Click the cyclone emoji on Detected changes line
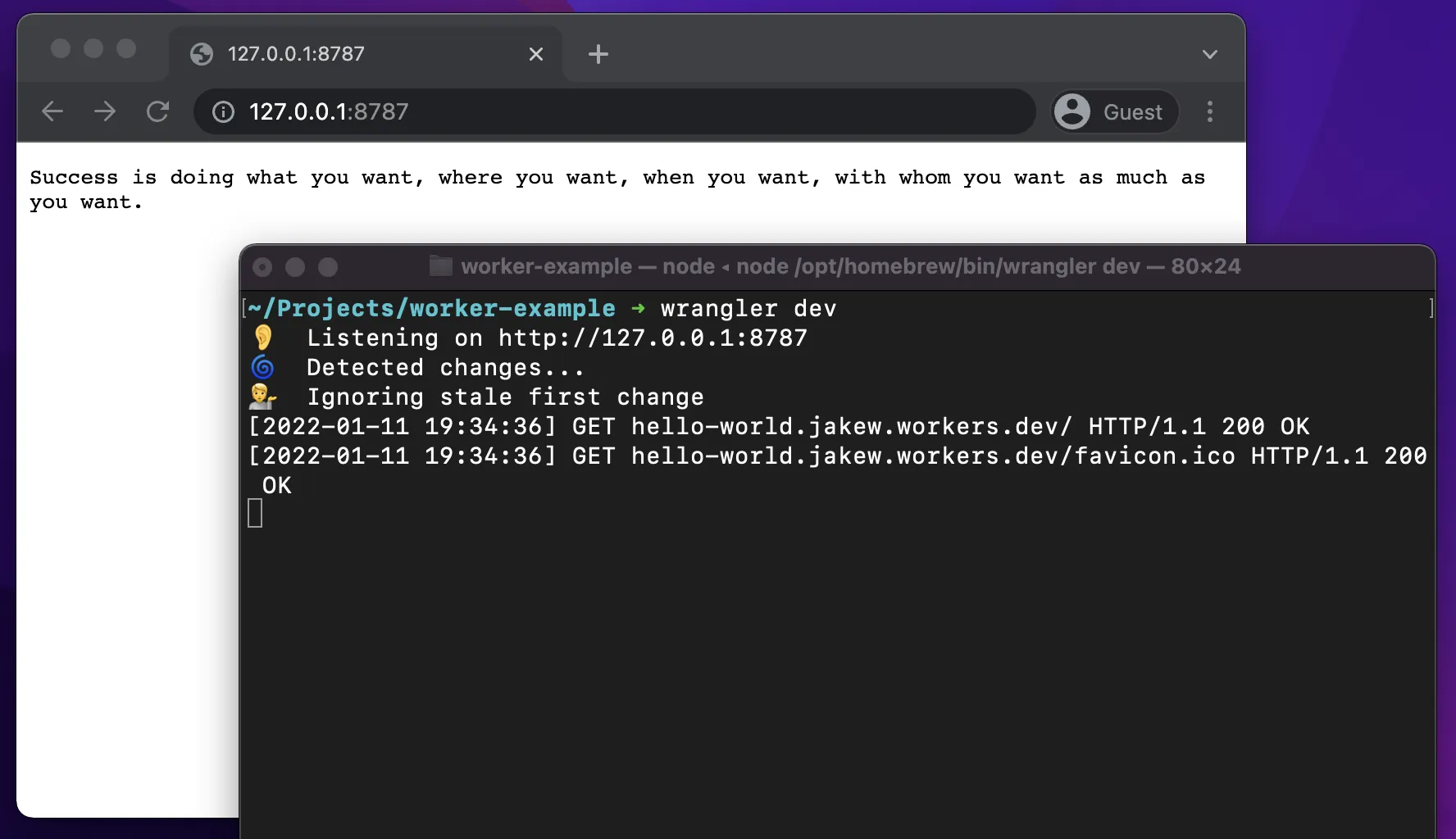The width and height of the screenshot is (1456, 839). (x=262, y=367)
